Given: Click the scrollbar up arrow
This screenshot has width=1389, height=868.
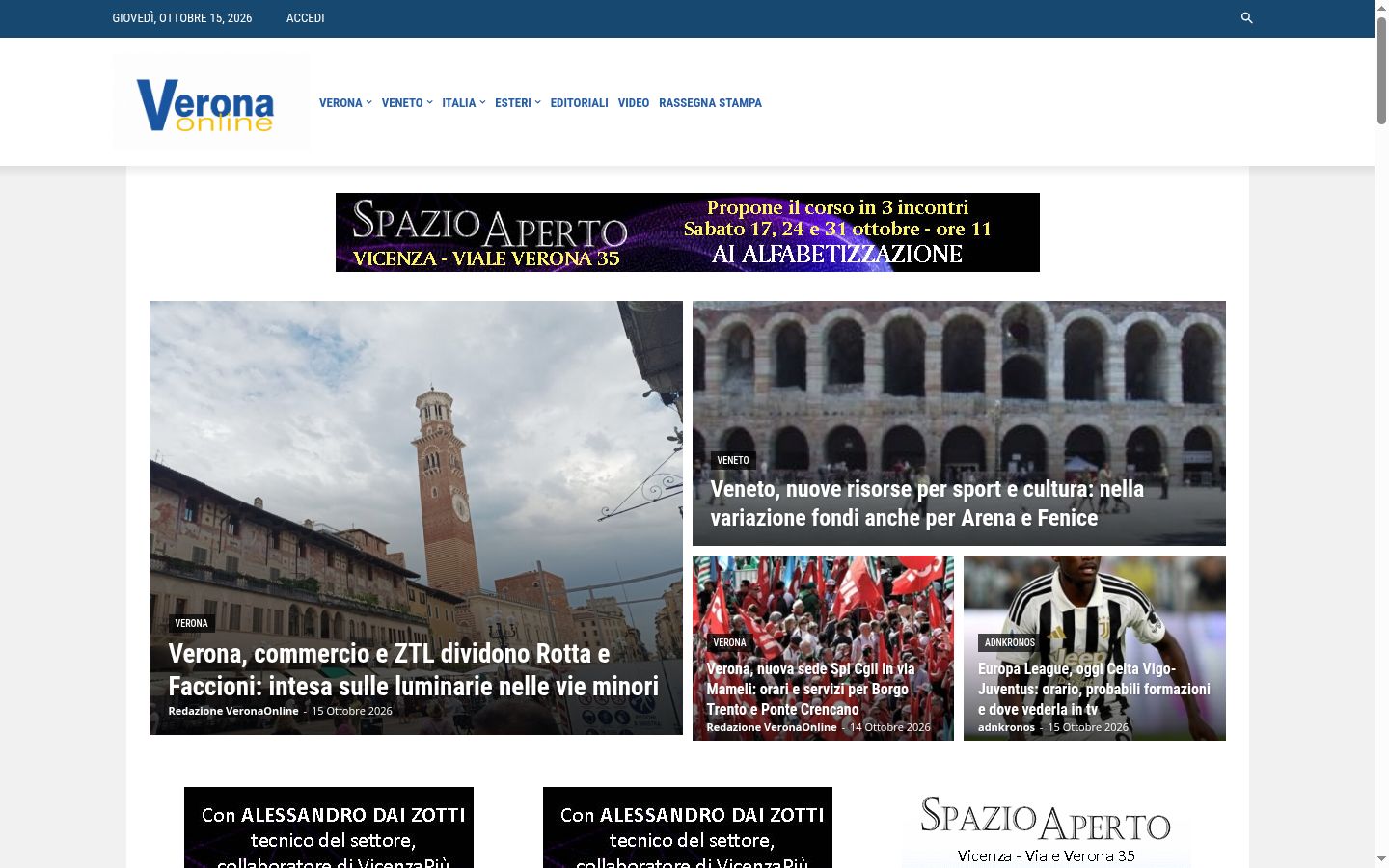Looking at the screenshot, I should [1381, 8].
